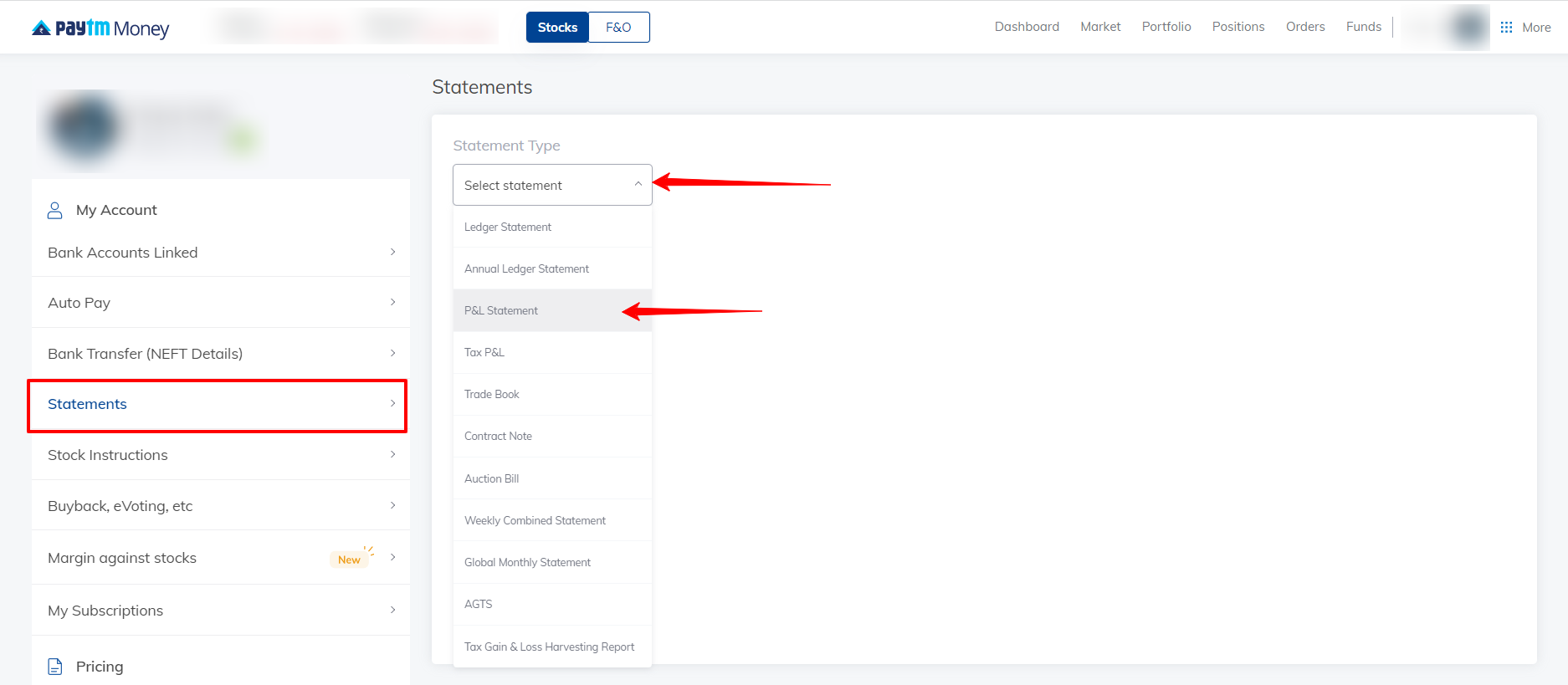Choose P&L Statement from the list

501,311
